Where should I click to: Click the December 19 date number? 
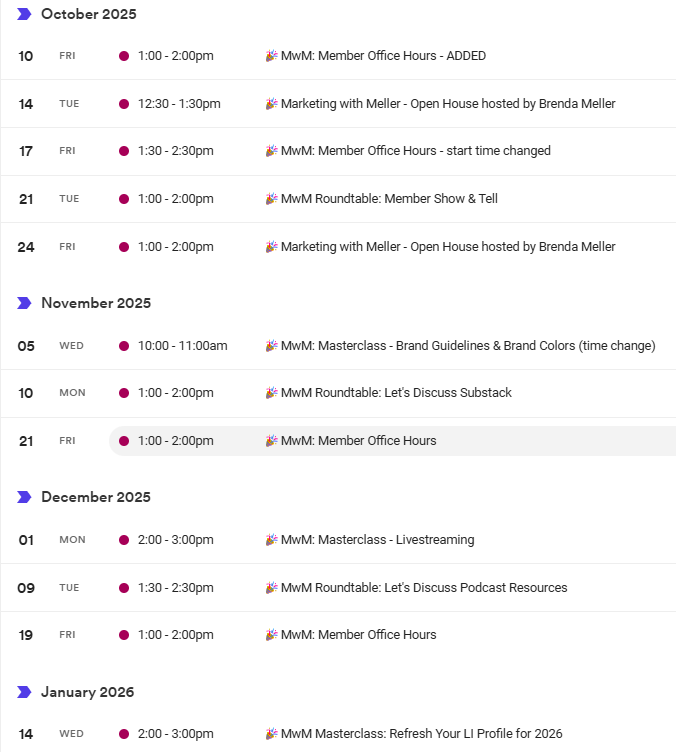(26, 635)
